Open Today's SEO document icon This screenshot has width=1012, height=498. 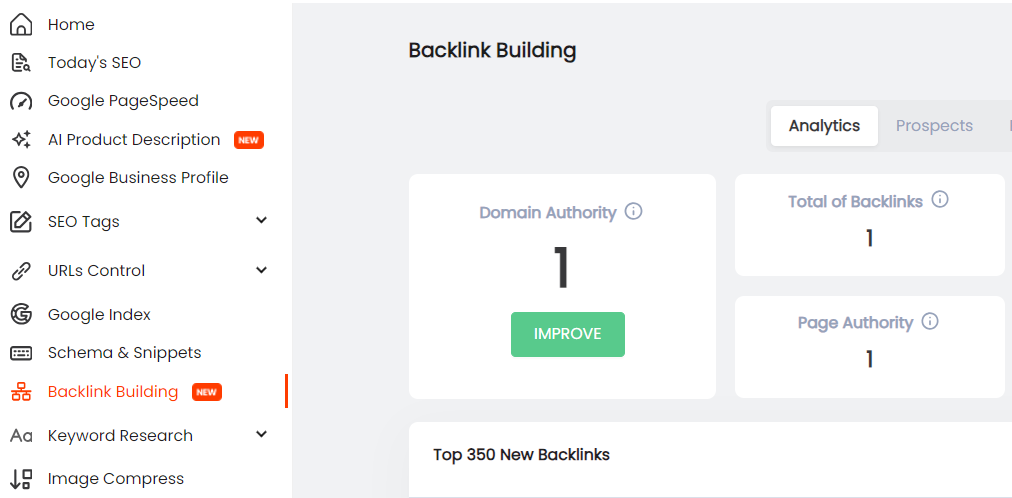point(21,63)
